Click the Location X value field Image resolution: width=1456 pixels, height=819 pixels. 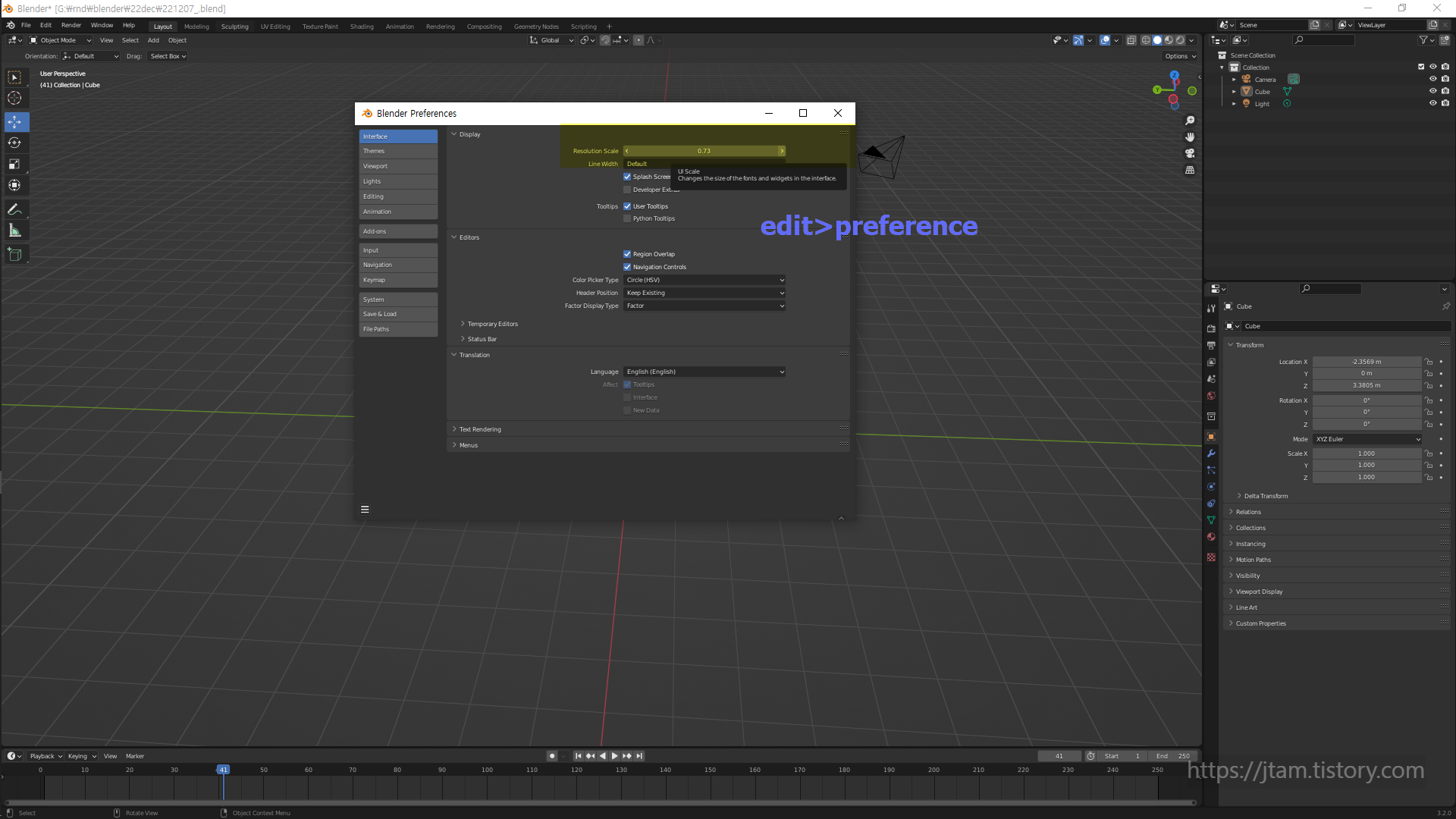click(1367, 362)
